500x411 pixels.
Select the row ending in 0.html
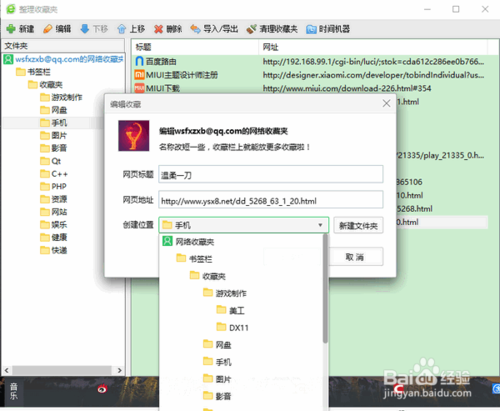tap(442, 222)
